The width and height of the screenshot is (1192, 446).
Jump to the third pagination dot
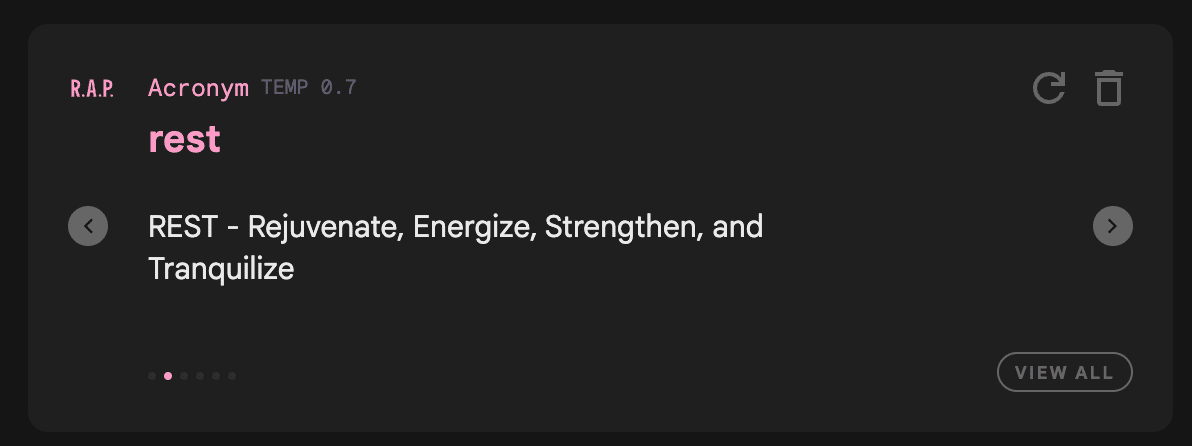pyautogui.click(x=184, y=375)
